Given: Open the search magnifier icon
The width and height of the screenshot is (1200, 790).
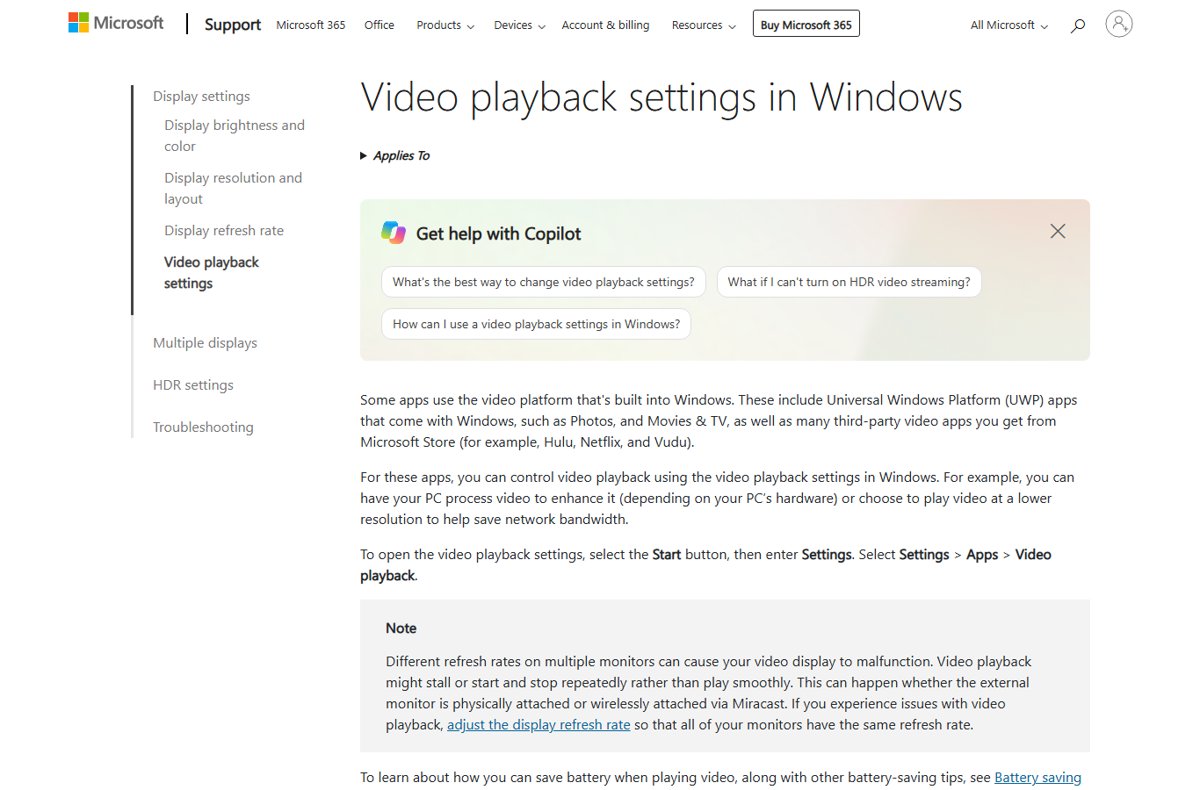Looking at the screenshot, I should point(1077,25).
